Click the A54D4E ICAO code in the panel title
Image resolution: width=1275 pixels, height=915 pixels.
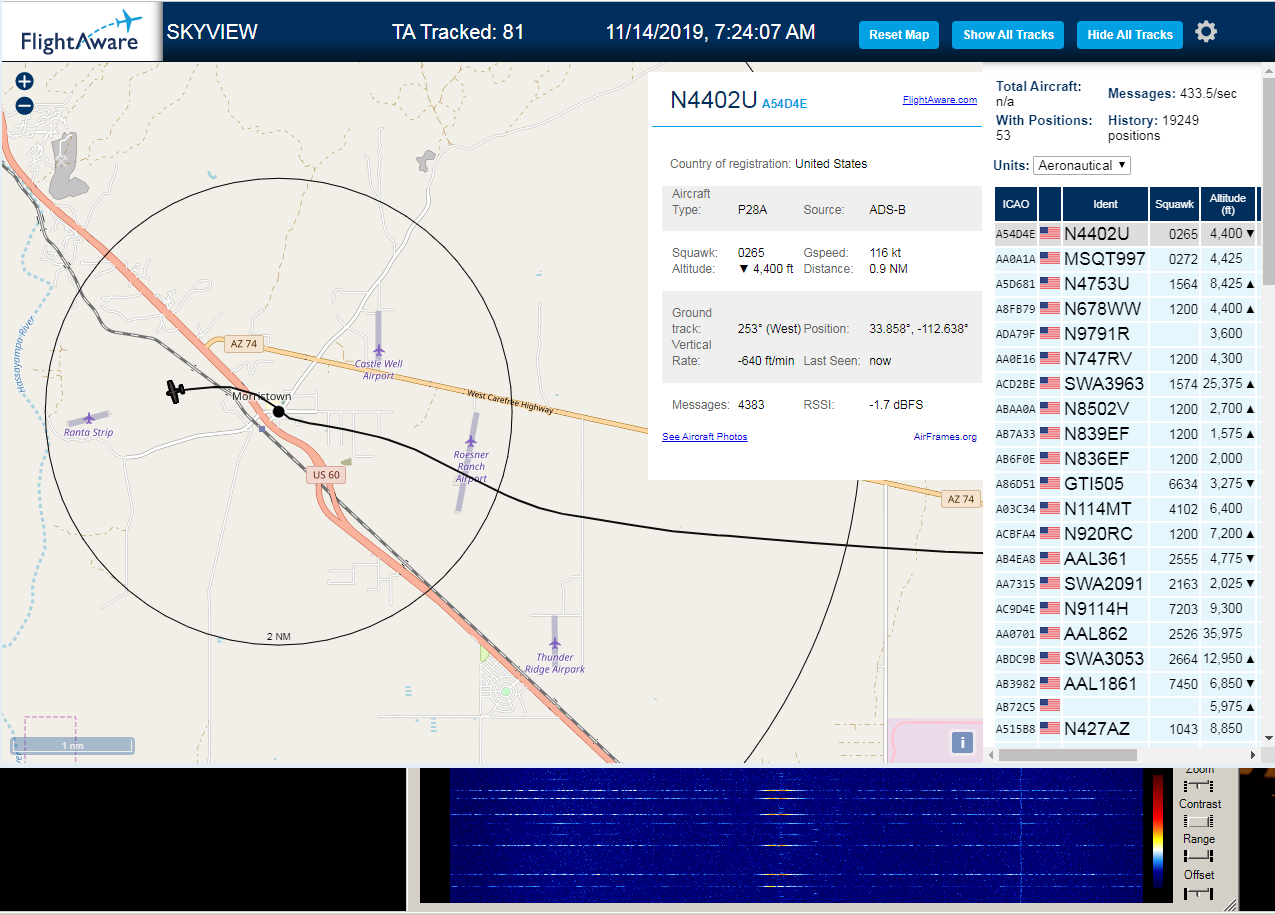coord(784,103)
